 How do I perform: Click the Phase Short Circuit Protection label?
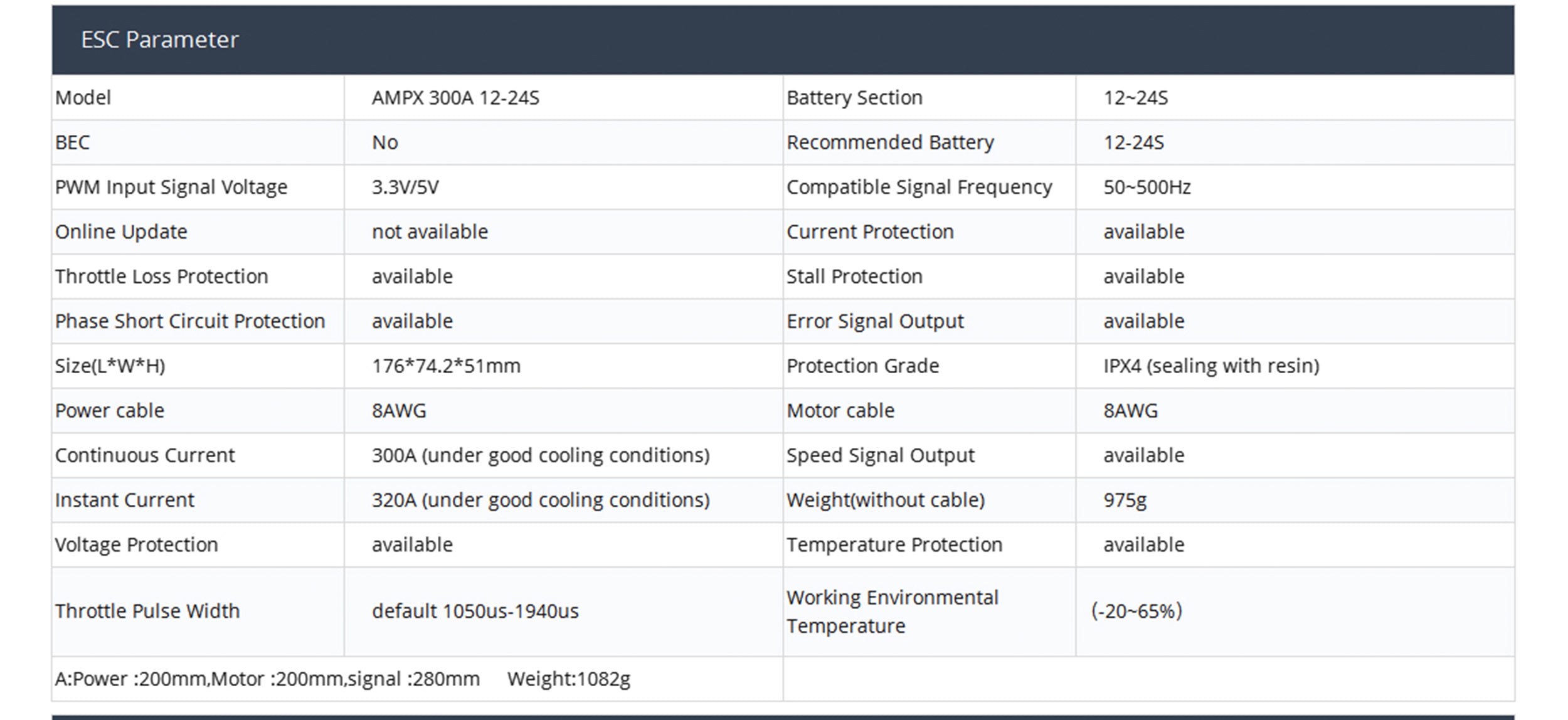(x=190, y=321)
